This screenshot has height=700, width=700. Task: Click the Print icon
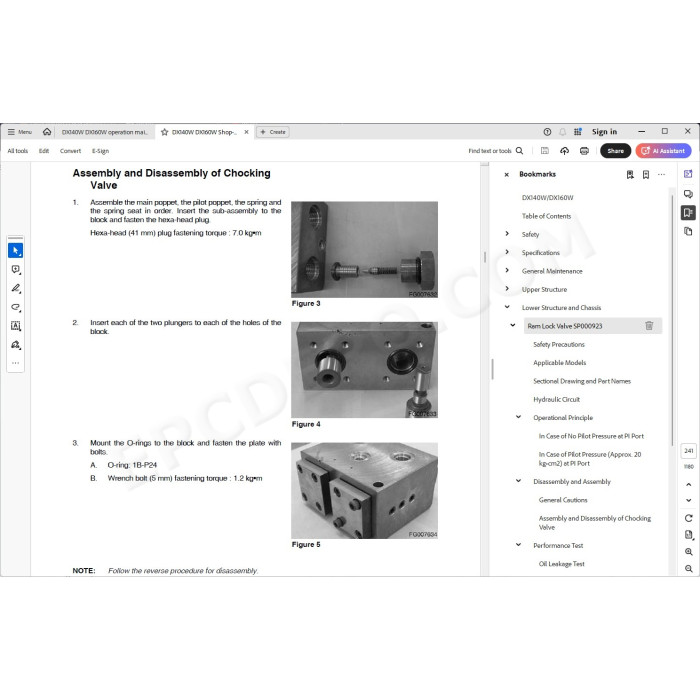[584, 151]
